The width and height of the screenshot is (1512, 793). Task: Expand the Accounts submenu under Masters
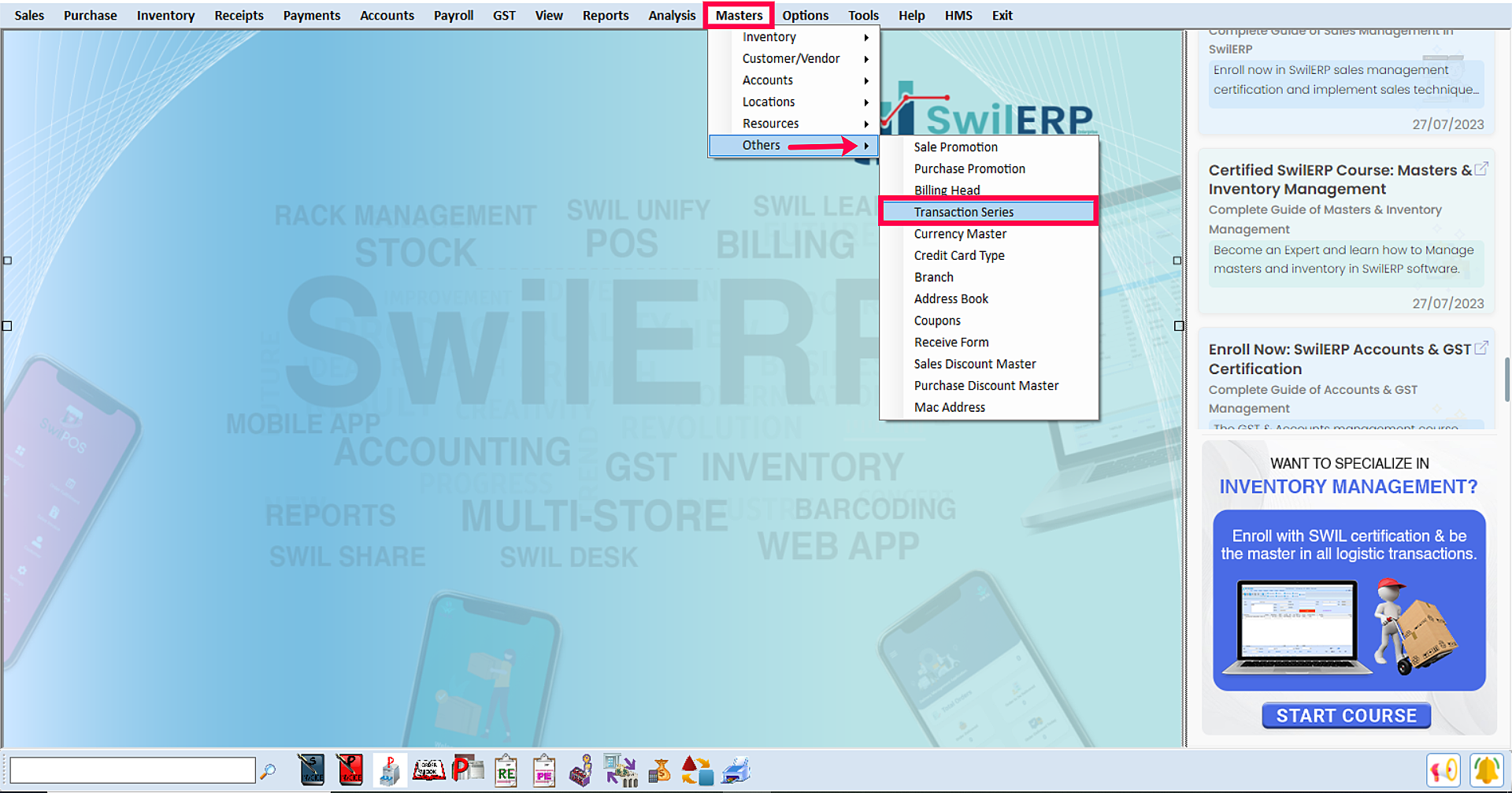coord(794,80)
